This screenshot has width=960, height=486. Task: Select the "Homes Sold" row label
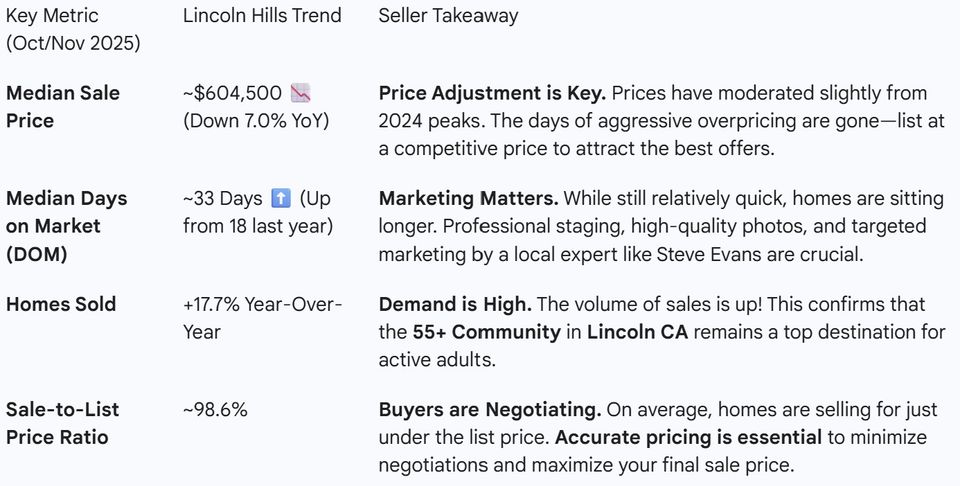click(x=61, y=304)
